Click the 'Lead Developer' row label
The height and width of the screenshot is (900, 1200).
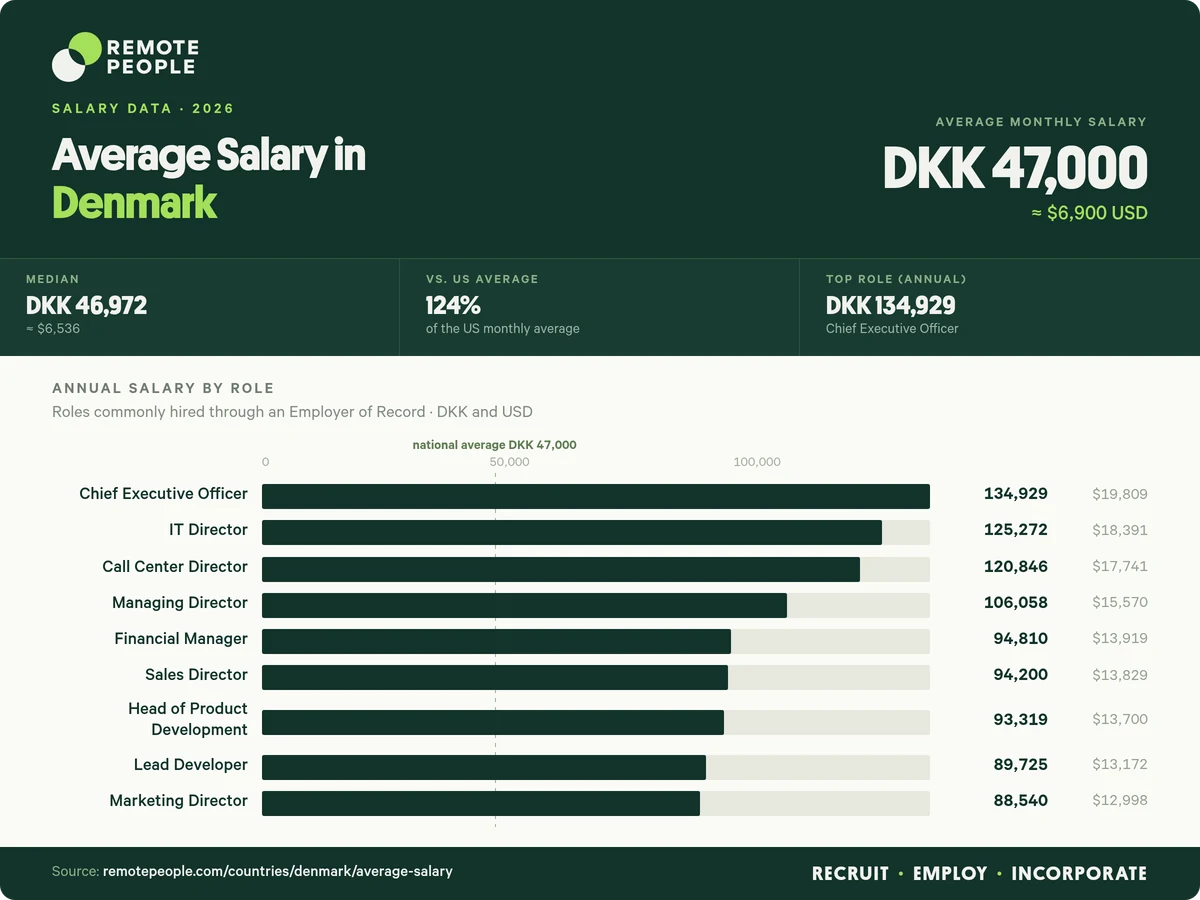click(191, 764)
